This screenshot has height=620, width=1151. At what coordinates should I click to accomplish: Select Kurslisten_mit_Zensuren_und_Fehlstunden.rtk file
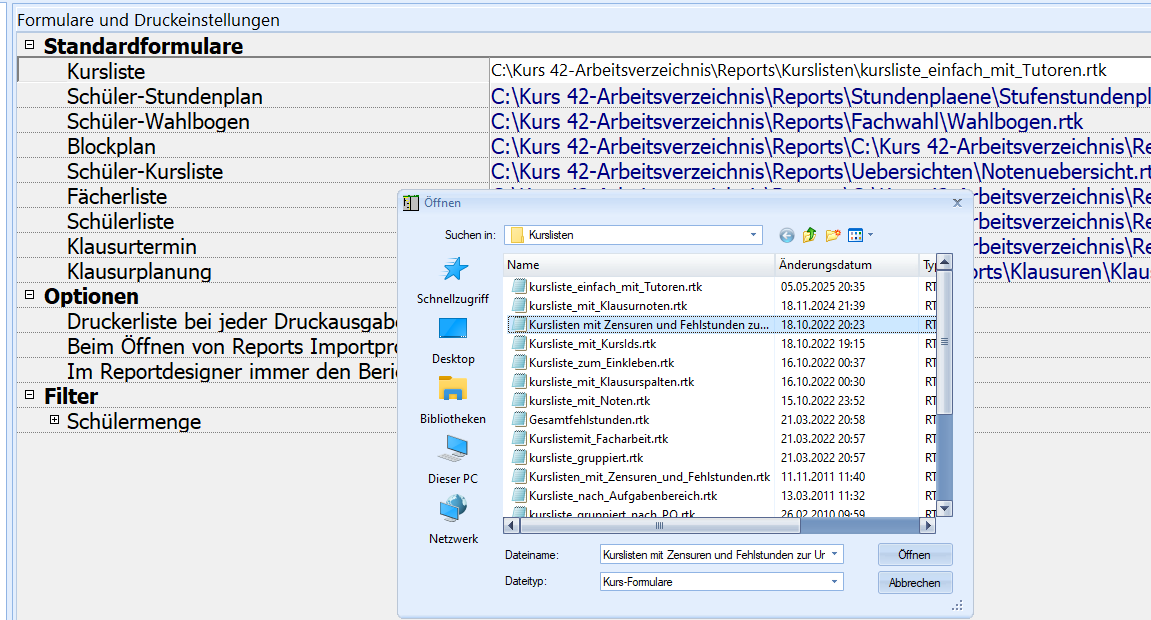(x=649, y=477)
